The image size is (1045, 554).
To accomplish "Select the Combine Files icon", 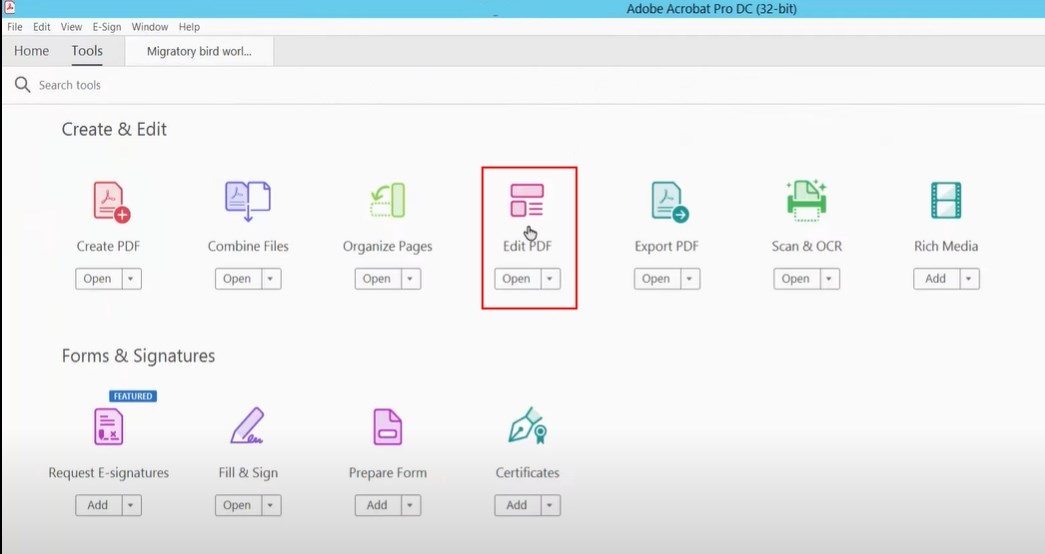I will (248, 201).
